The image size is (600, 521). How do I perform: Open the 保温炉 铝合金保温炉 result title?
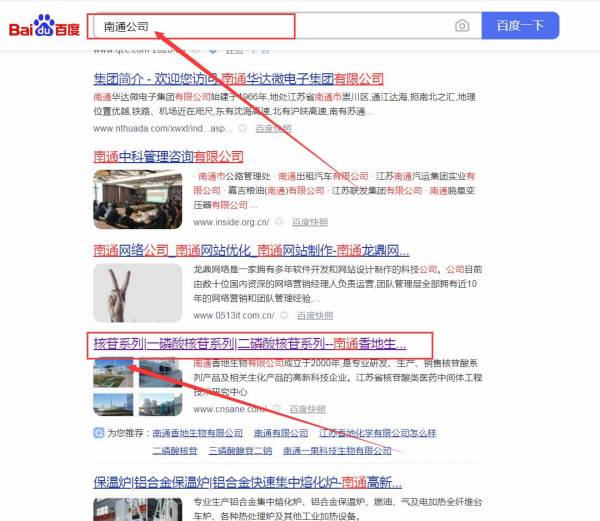tap(250, 481)
